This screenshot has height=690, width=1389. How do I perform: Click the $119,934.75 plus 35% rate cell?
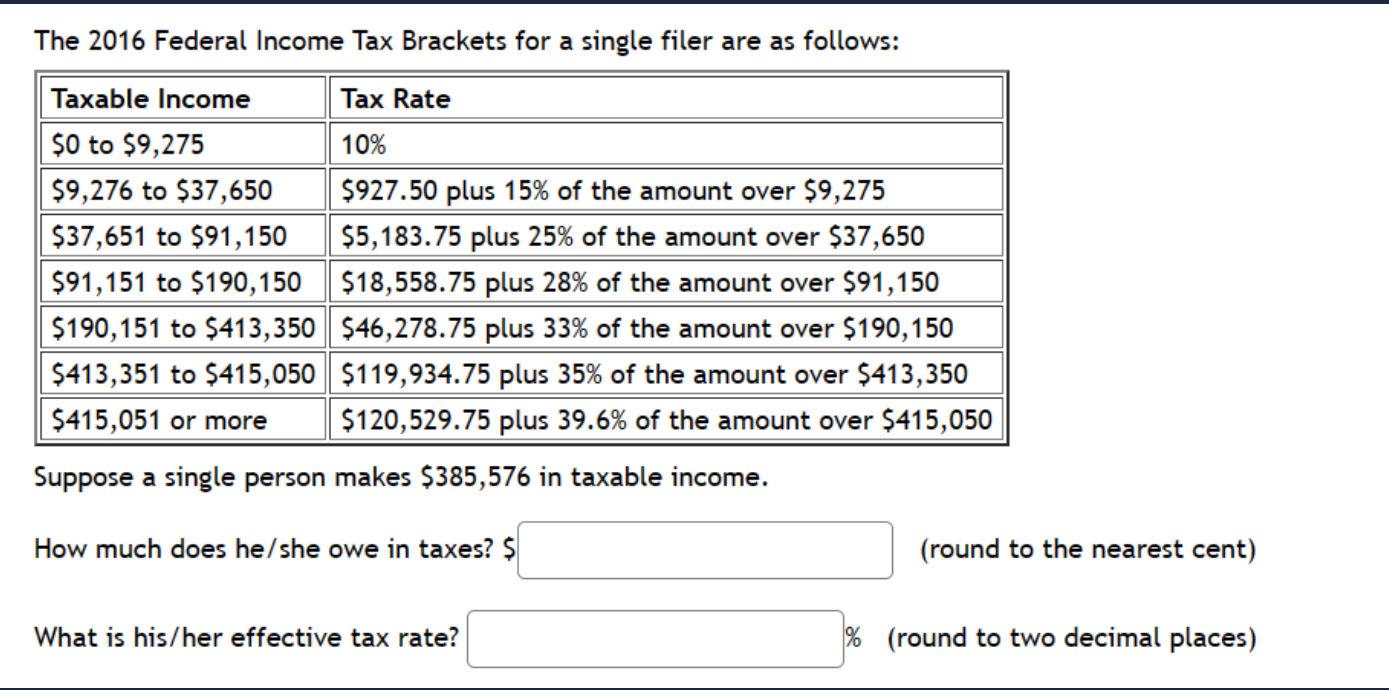coord(666,375)
